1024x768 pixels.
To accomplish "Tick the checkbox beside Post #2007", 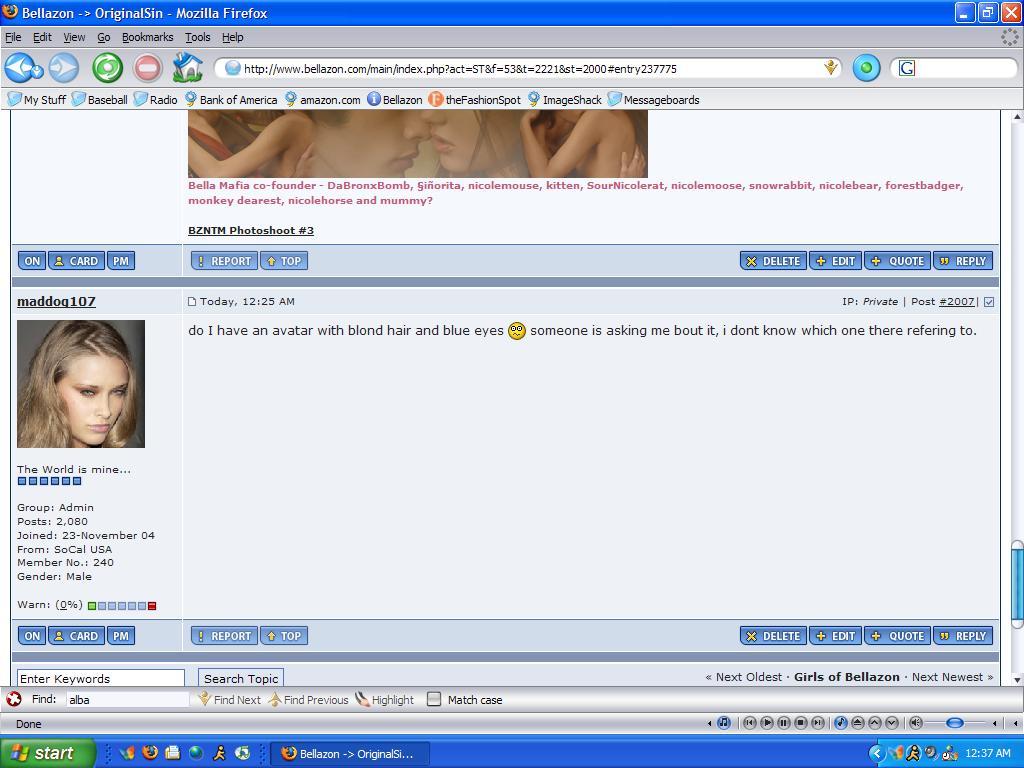I will (989, 302).
